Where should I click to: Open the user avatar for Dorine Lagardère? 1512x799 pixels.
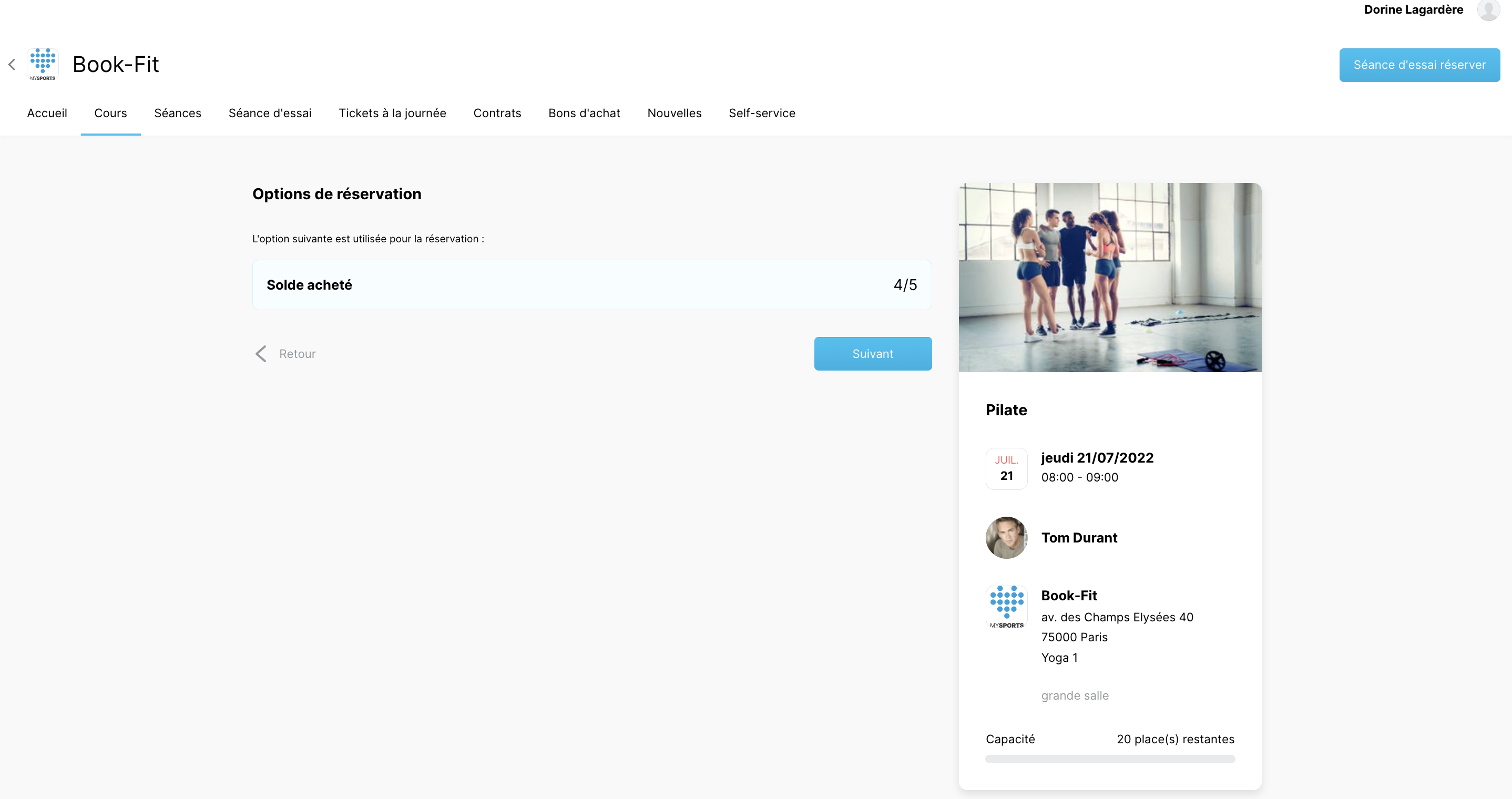tap(1488, 10)
